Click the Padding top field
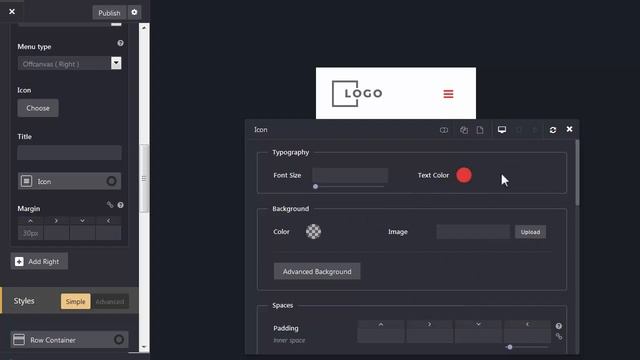Image resolution: width=640 pixels, height=360 pixels. pos(381,335)
